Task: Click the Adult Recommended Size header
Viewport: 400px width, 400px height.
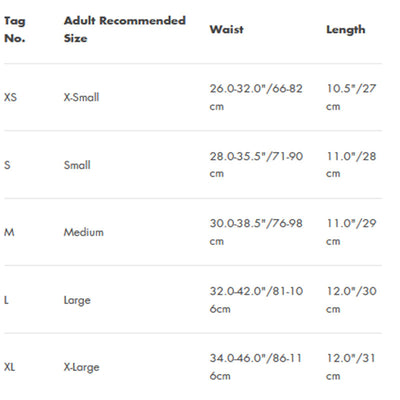Action: [125, 29]
